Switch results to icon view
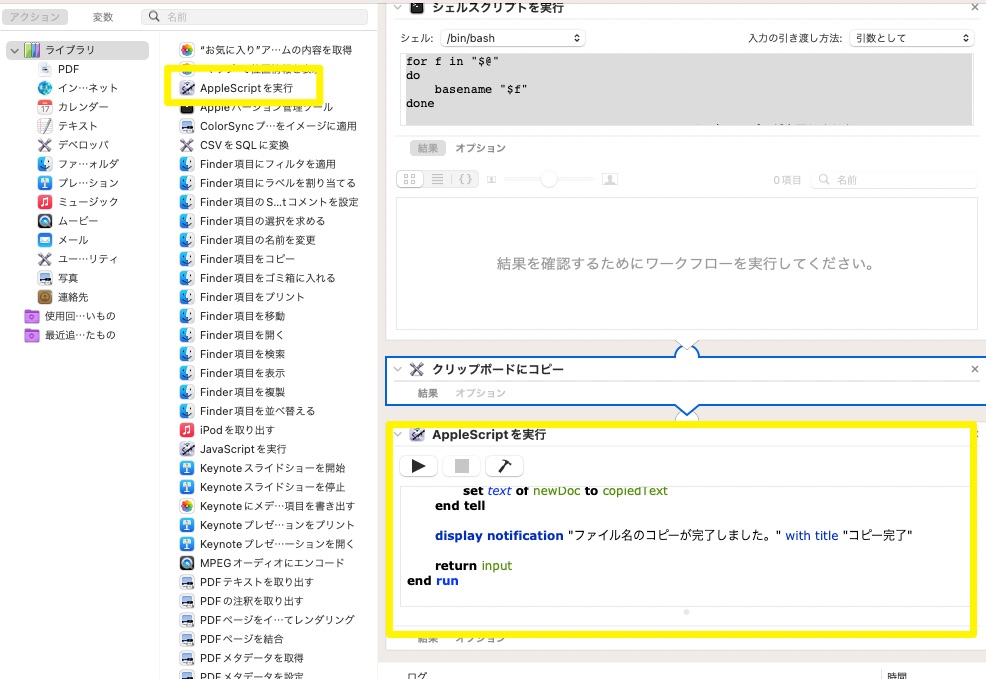The image size is (986, 679). pos(410,179)
